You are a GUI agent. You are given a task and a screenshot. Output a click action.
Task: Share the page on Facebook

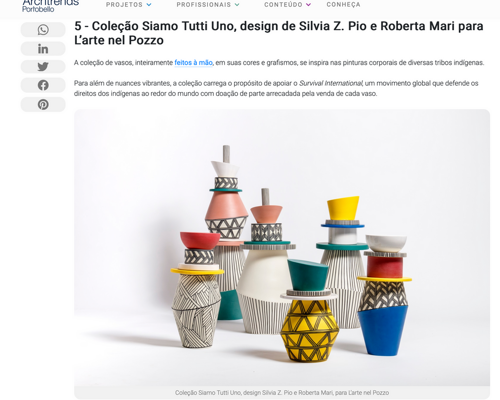(x=43, y=85)
